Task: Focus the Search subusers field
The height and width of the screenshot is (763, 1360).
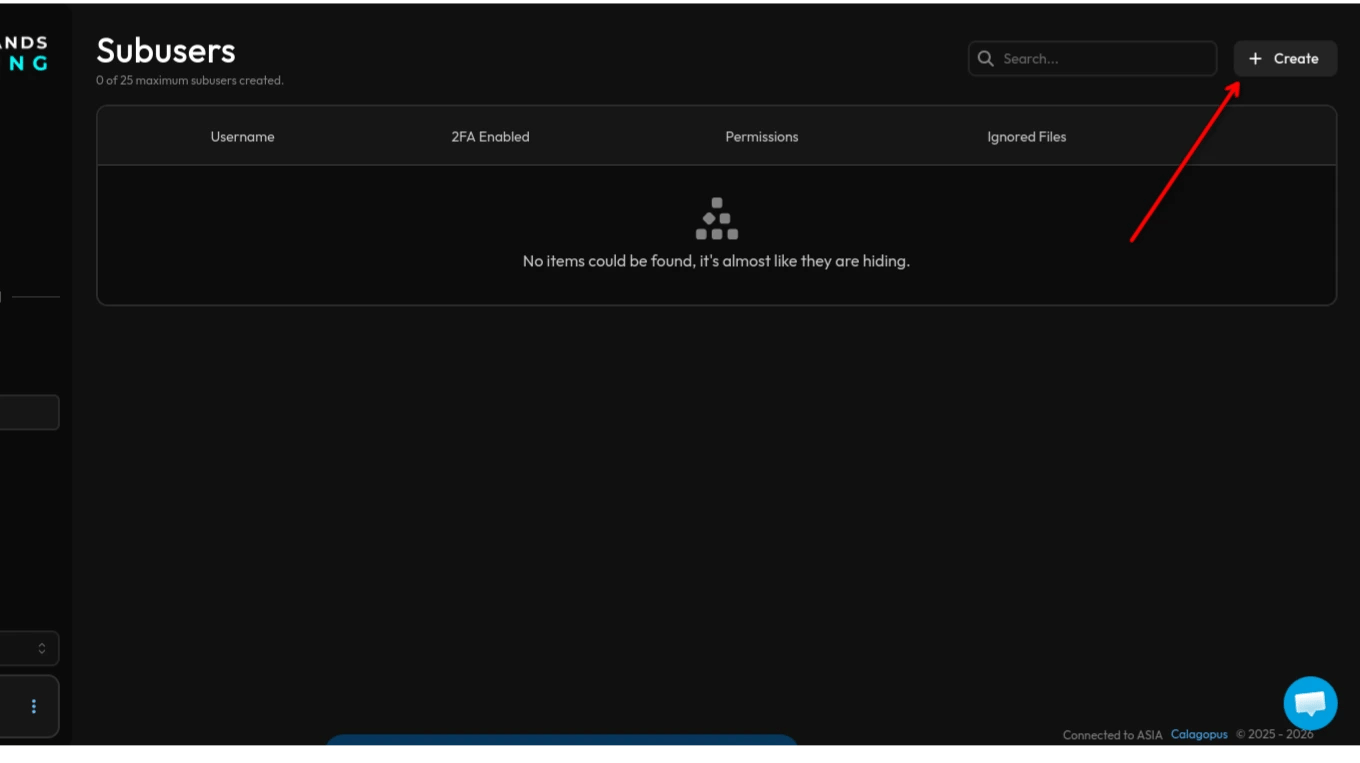Action: [x=1092, y=59]
